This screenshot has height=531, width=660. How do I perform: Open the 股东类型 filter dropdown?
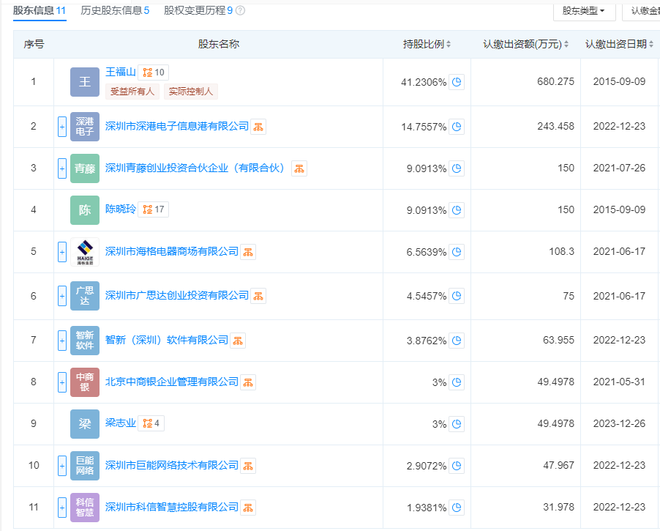[583, 11]
